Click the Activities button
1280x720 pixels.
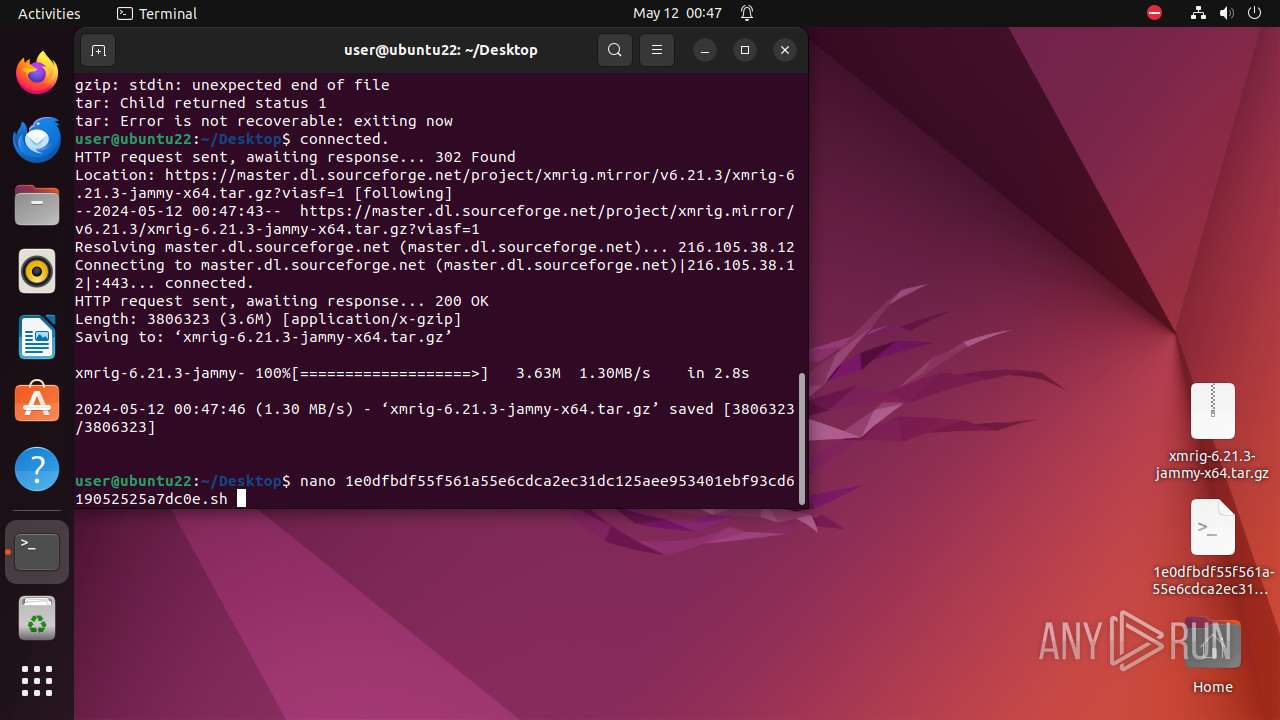point(49,13)
